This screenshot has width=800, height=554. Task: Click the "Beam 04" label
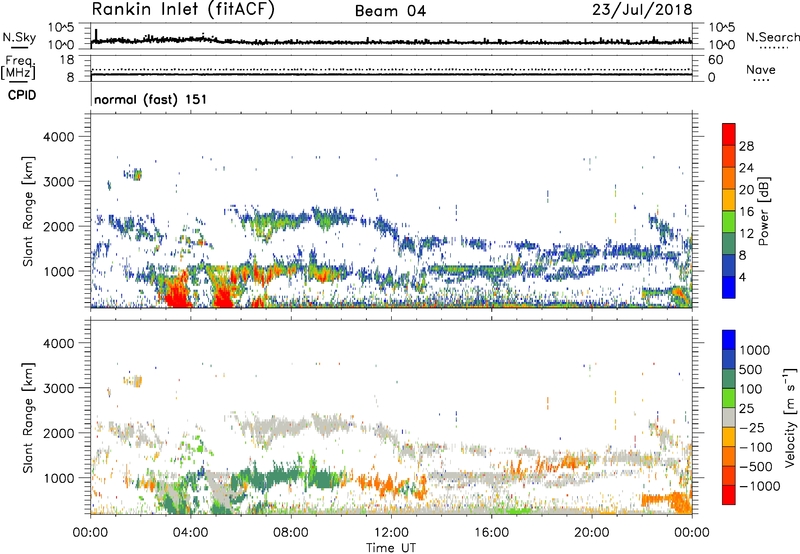coord(390,11)
